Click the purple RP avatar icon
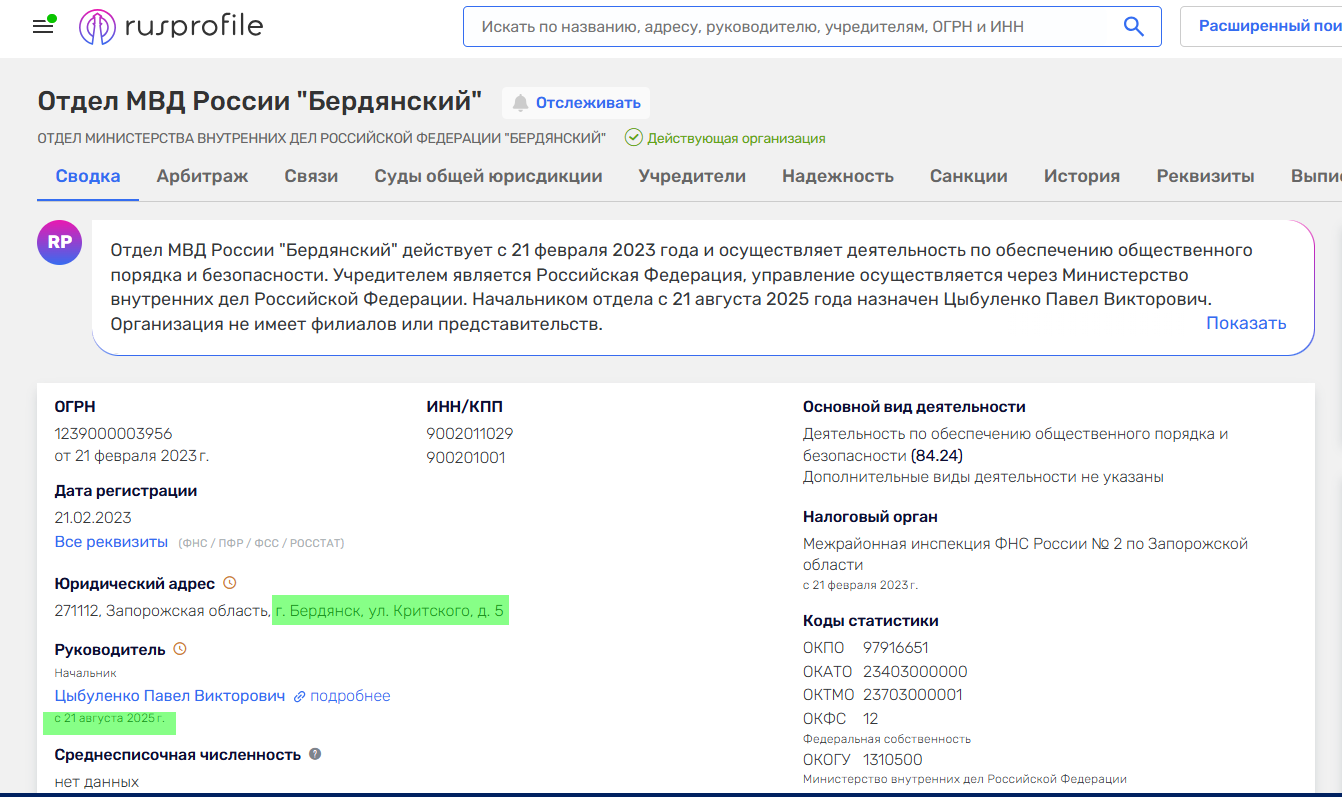 (59, 242)
